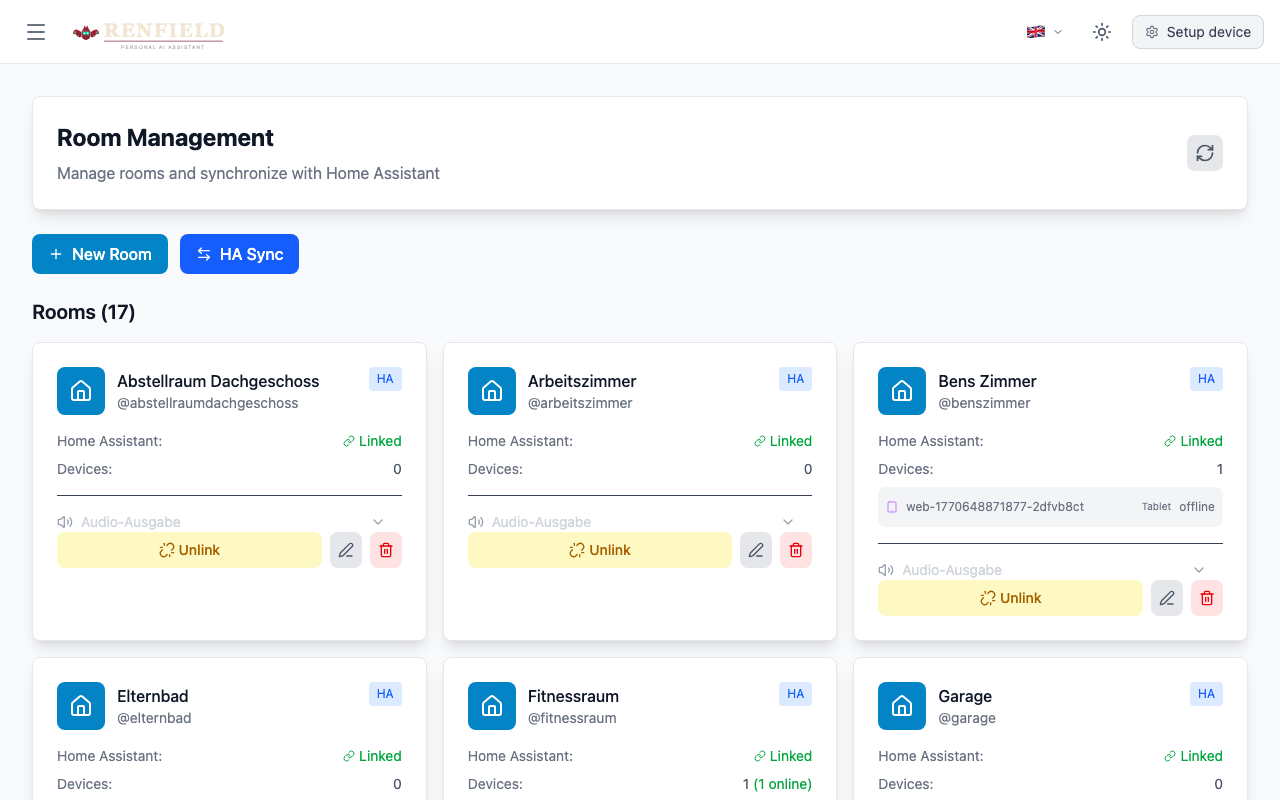Create a room with New Room button
The width and height of the screenshot is (1280, 800).
click(100, 254)
